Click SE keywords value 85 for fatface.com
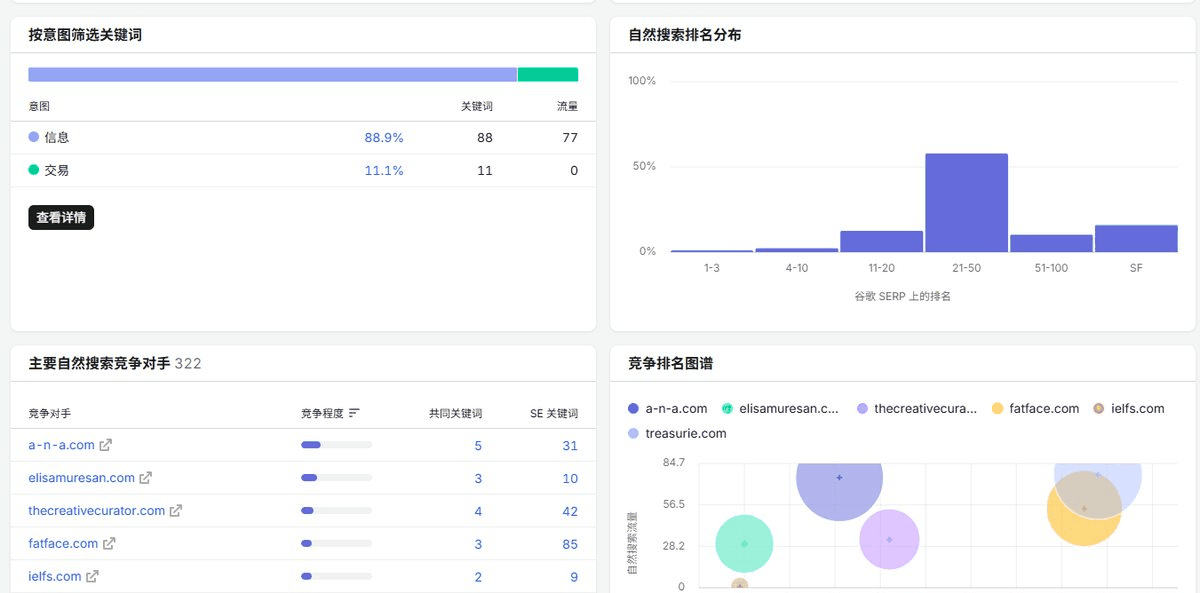The width and height of the screenshot is (1200, 593). click(570, 545)
